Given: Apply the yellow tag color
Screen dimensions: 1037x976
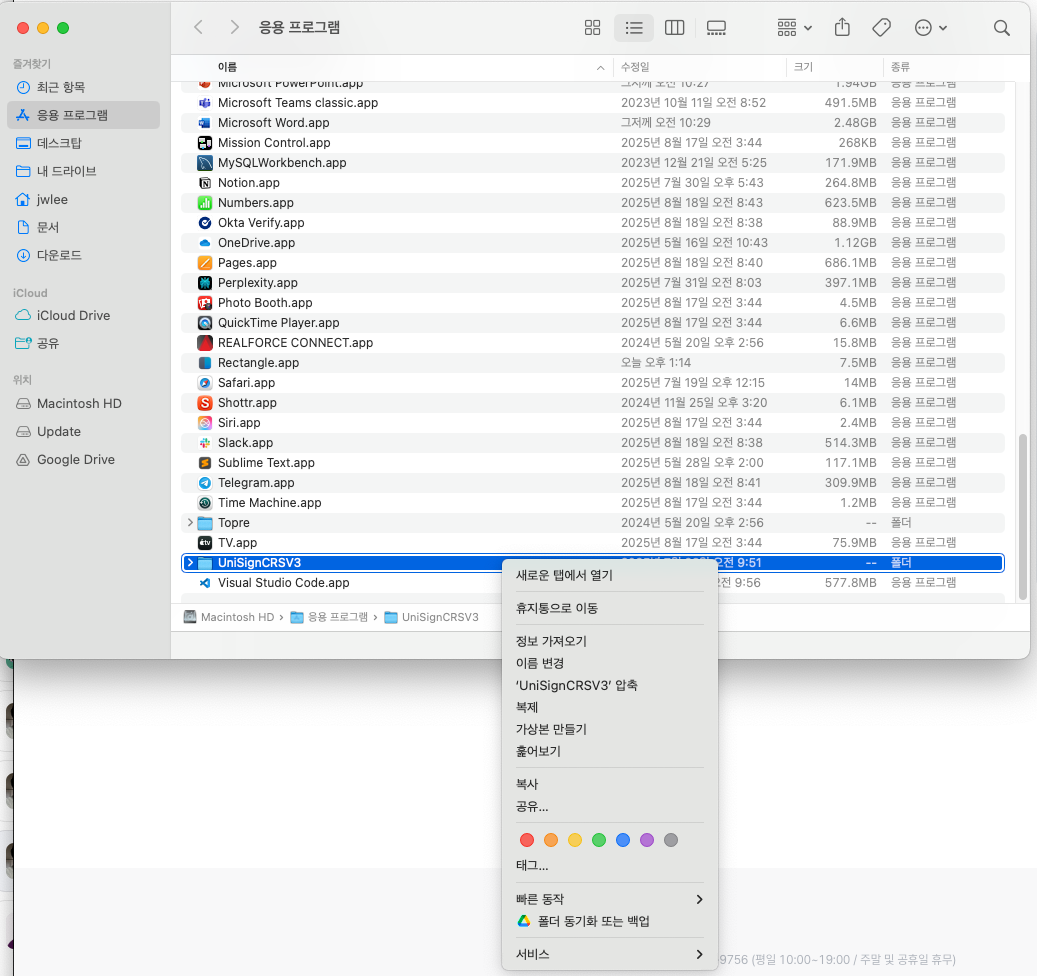Looking at the screenshot, I should click(x=575, y=840).
